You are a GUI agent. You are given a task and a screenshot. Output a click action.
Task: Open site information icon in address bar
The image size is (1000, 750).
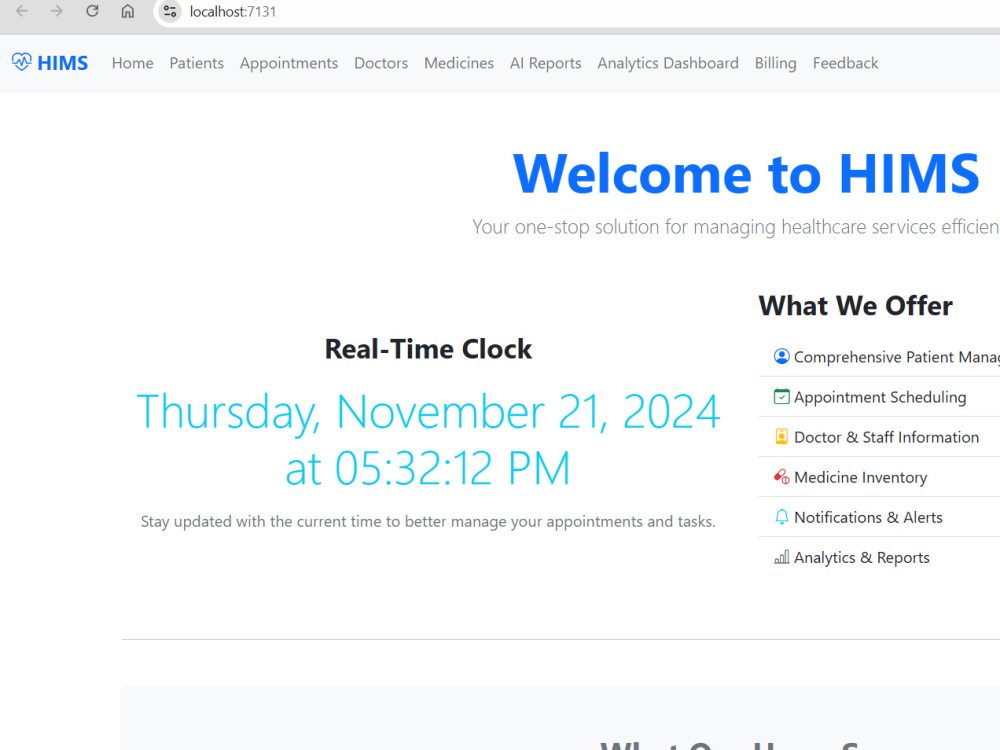click(170, 11)
